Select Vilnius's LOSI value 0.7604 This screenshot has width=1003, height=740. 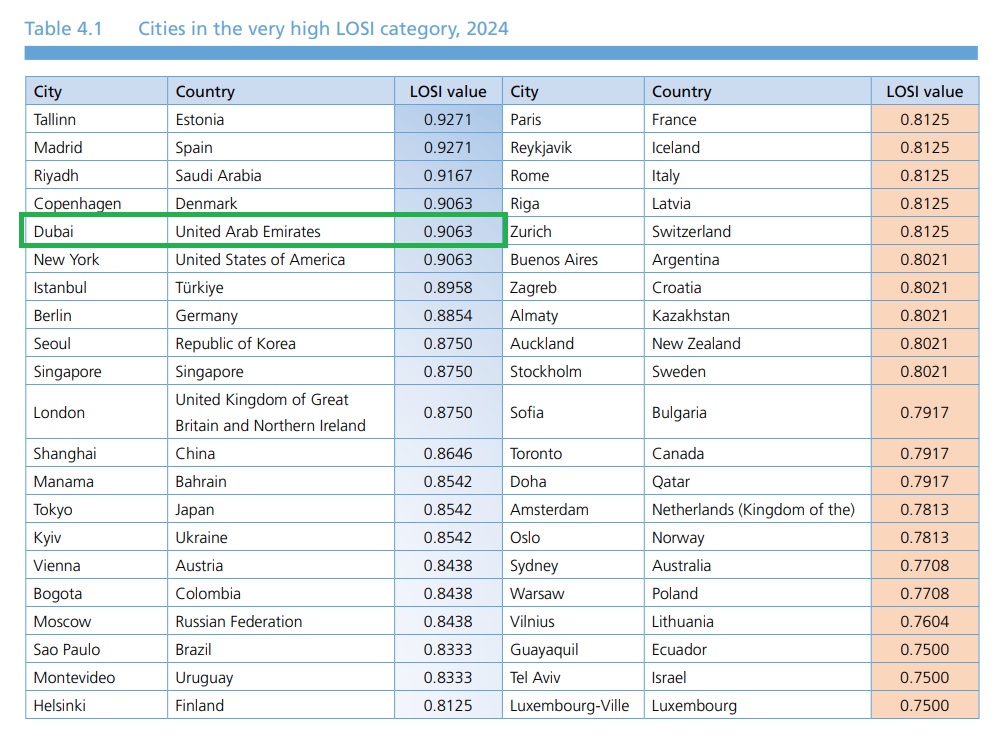click(x=924, y=621)
